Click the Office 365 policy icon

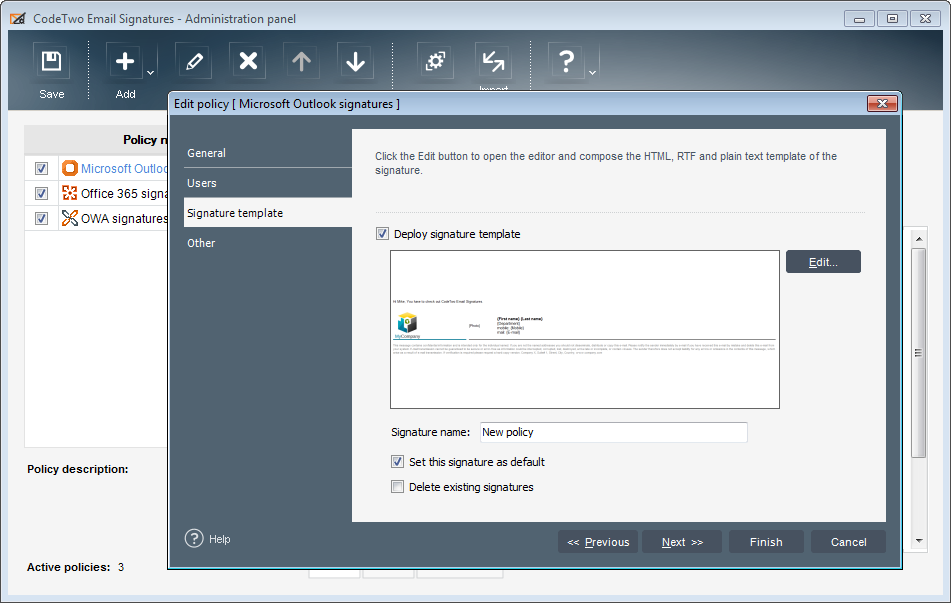coord(70,193)
